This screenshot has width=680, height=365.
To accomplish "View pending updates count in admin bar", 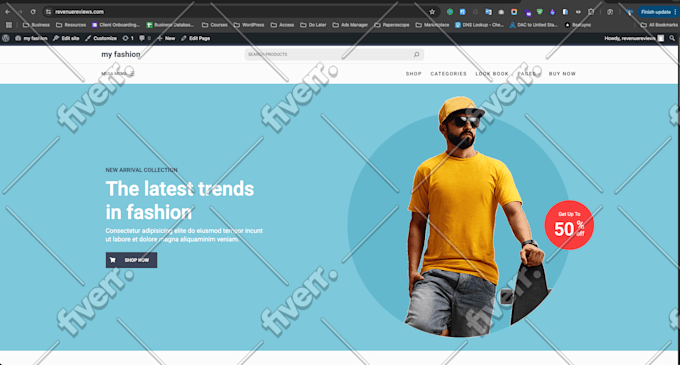I will click(128, 38).
